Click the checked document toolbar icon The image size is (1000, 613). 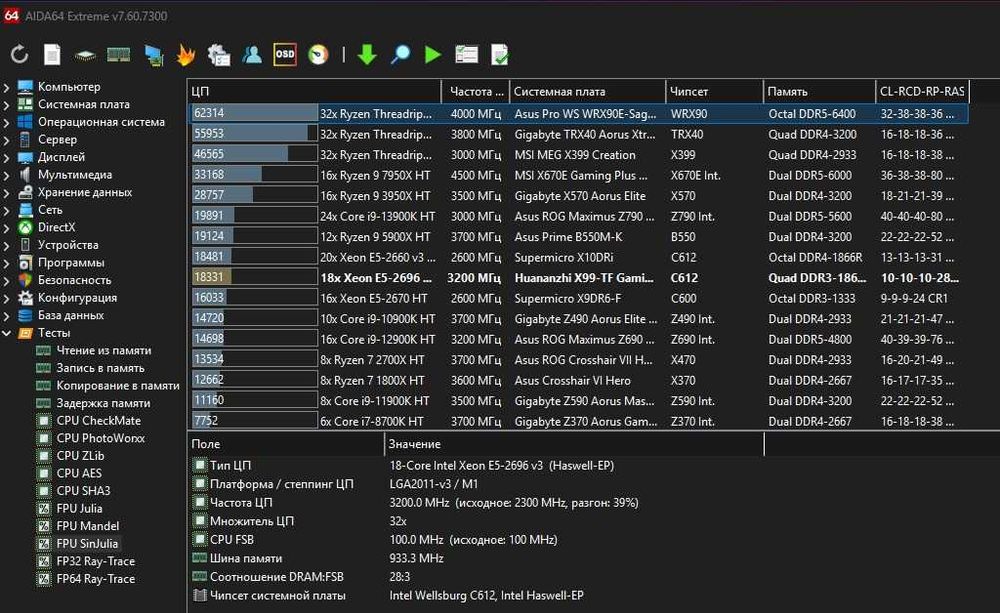coord(499,55)
